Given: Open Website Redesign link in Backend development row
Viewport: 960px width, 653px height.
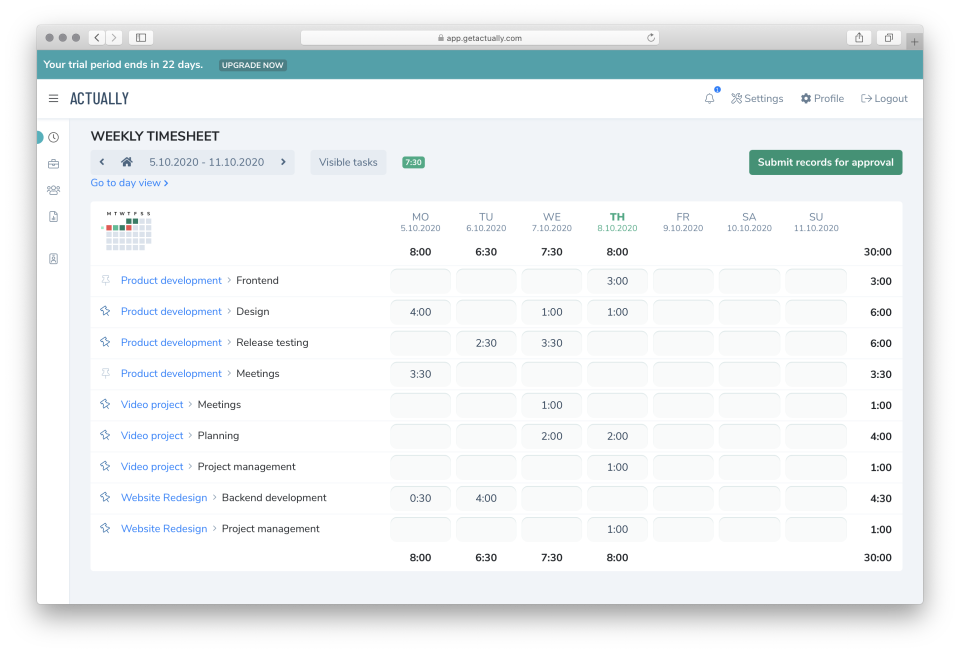Looking at the screenshot, I should (164, 498).
